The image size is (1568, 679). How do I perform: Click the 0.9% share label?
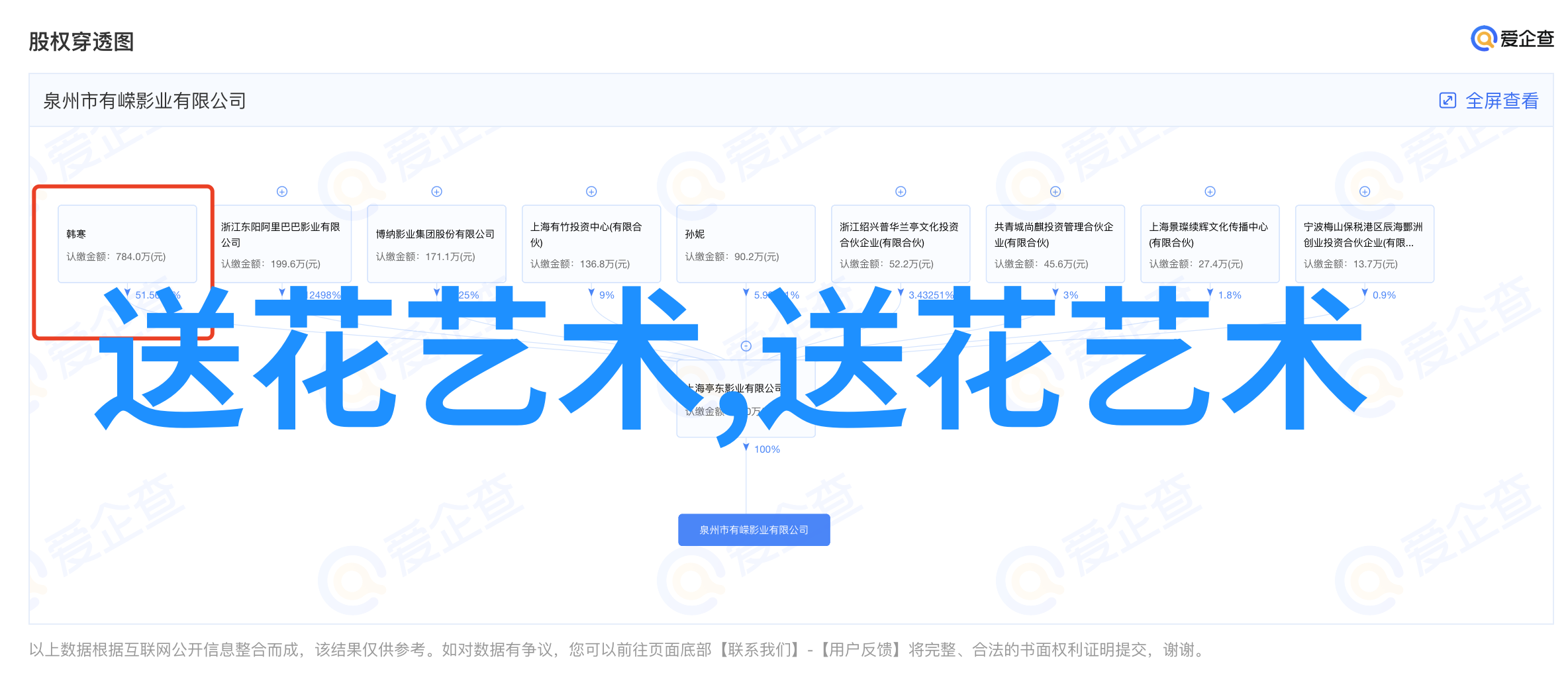pyautogui.click(x=1384, y=295)
